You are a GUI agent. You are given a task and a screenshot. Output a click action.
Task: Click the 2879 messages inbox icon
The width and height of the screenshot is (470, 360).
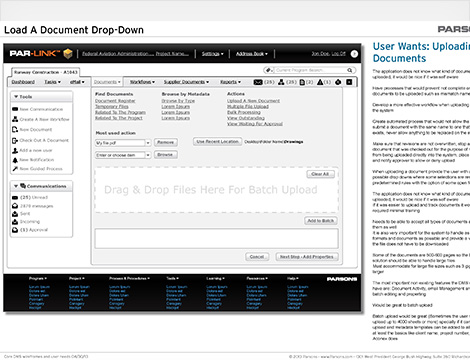(x=15, y=206)
